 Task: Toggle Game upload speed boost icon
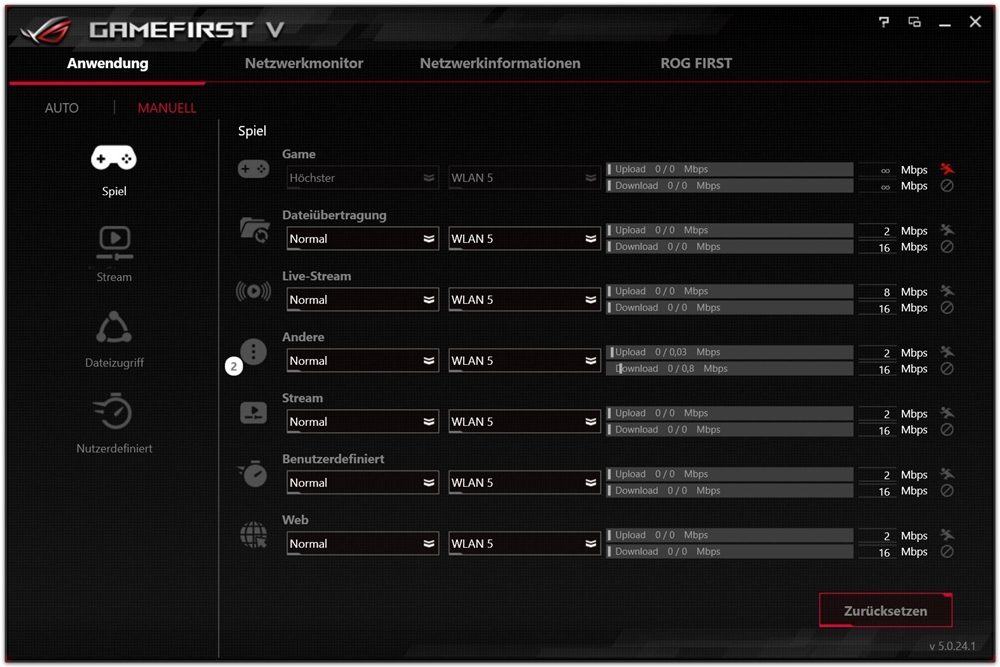(947, 169)
